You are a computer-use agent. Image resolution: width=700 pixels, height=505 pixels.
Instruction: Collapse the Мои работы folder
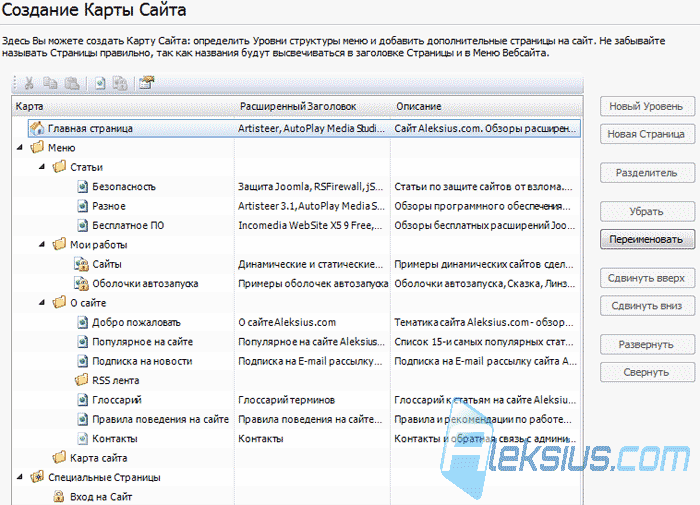click(42, 244)
